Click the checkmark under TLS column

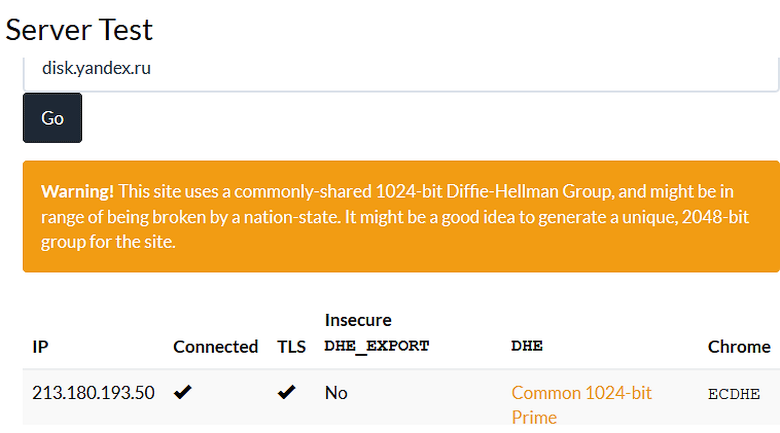[286, 393]
